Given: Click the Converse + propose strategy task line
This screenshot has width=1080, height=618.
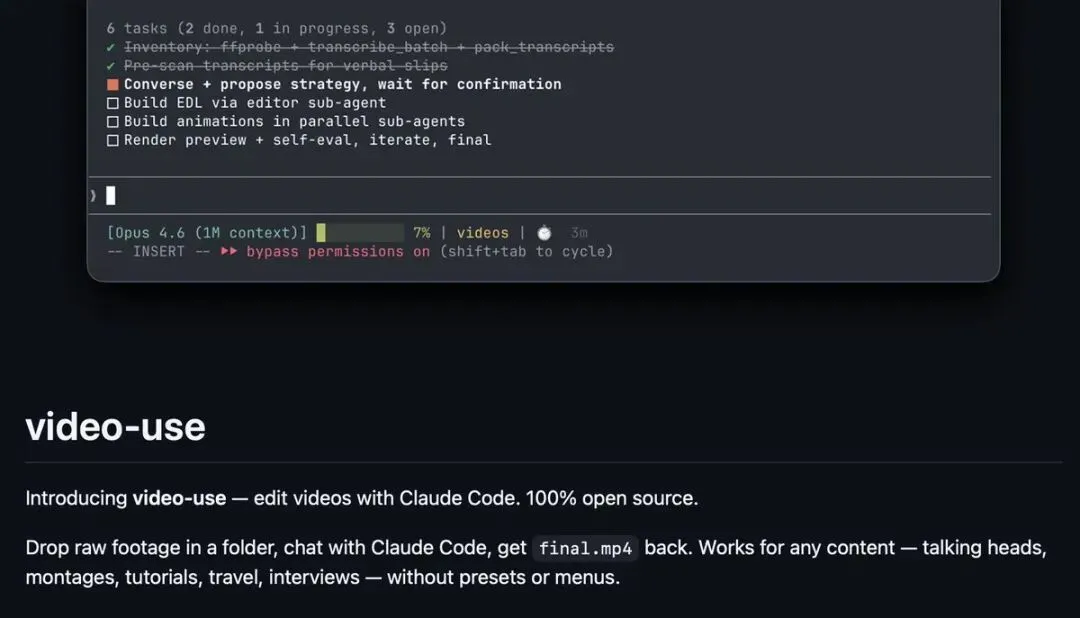Looking at the screenshot, I should pyautogui.click(x=342, y=85).
